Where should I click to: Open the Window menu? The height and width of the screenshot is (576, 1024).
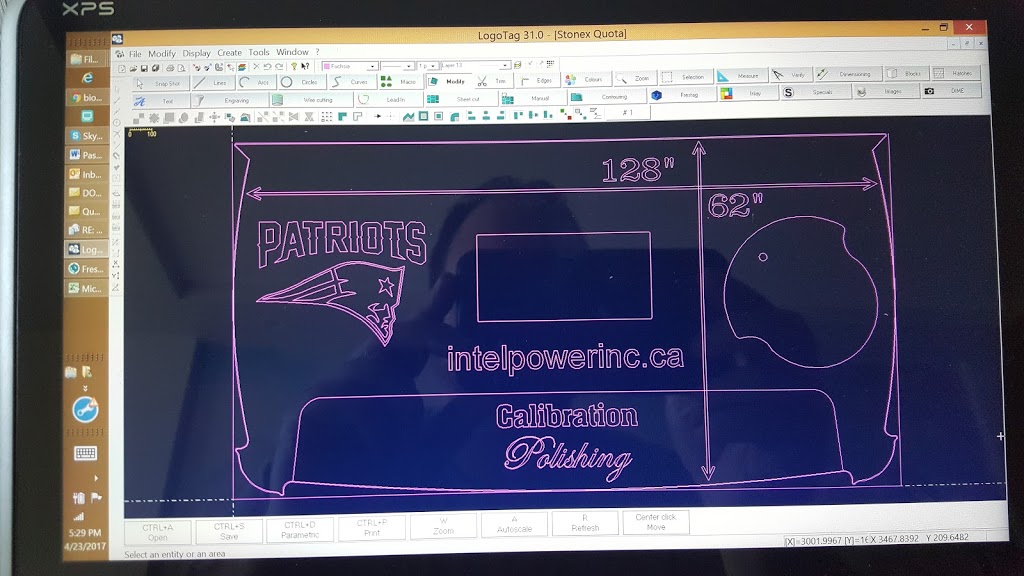tap(292, 52)
